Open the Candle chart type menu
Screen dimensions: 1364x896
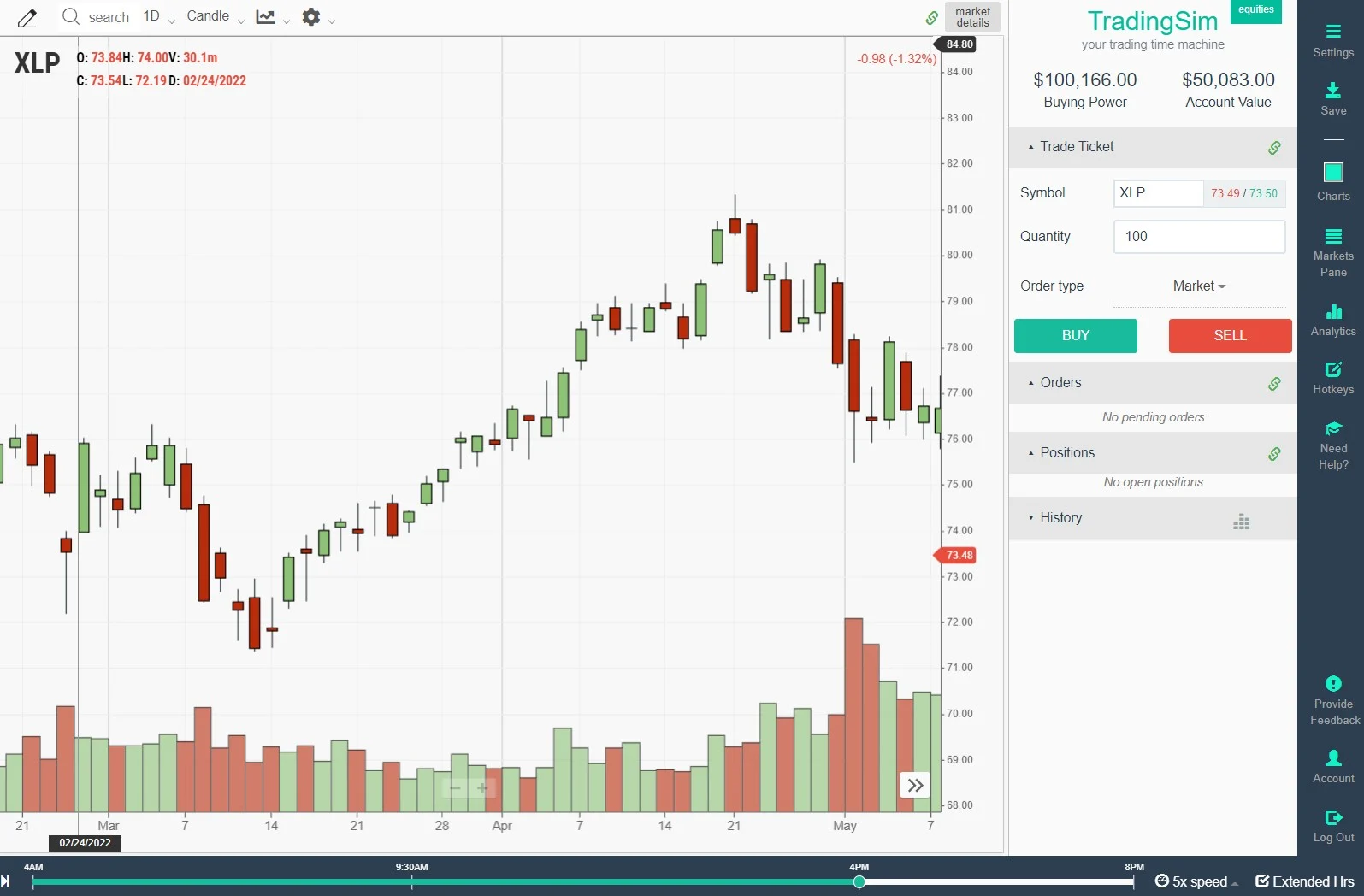pos(215,17)
